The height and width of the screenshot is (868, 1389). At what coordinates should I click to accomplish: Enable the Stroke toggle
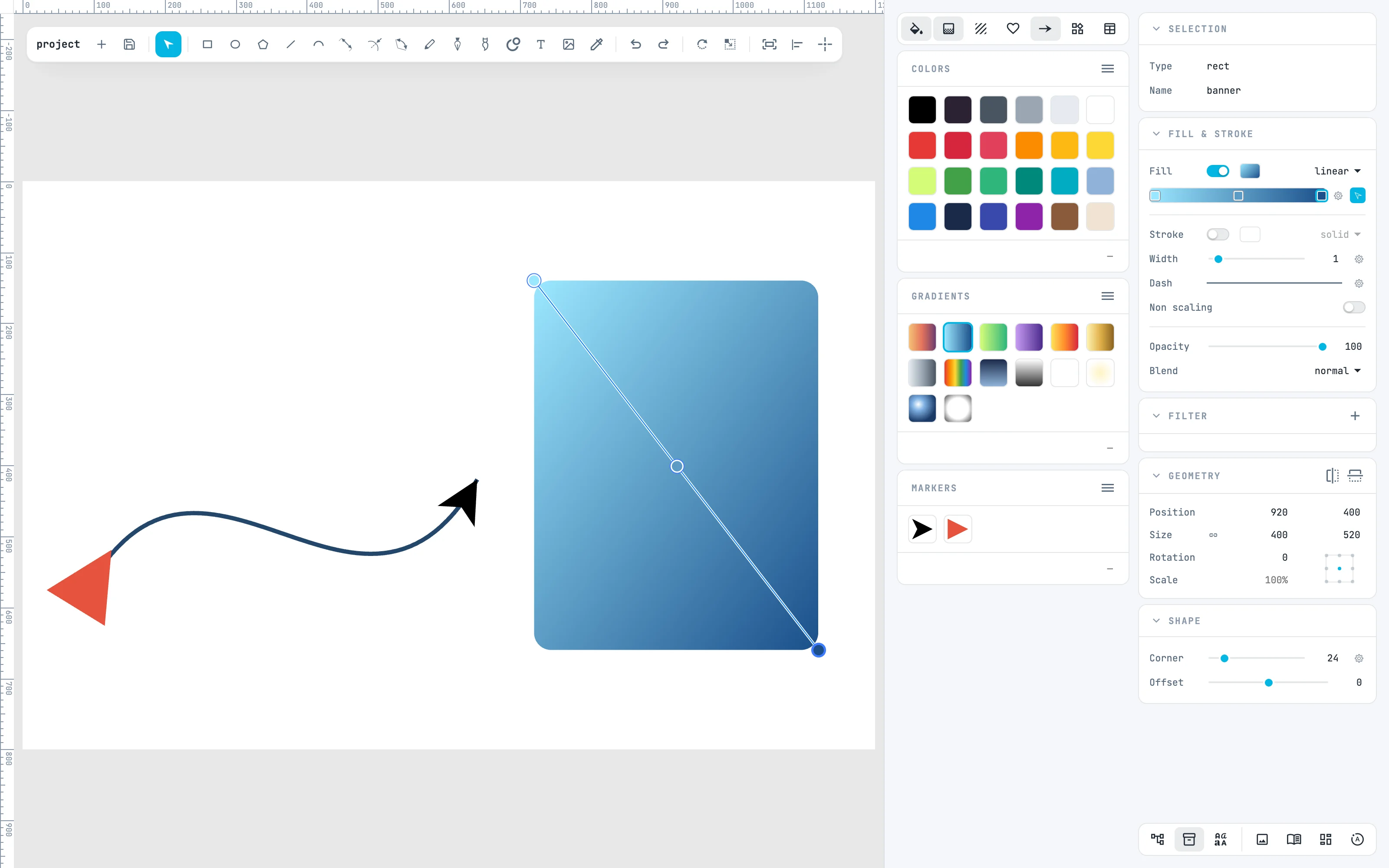point(1218,234)
